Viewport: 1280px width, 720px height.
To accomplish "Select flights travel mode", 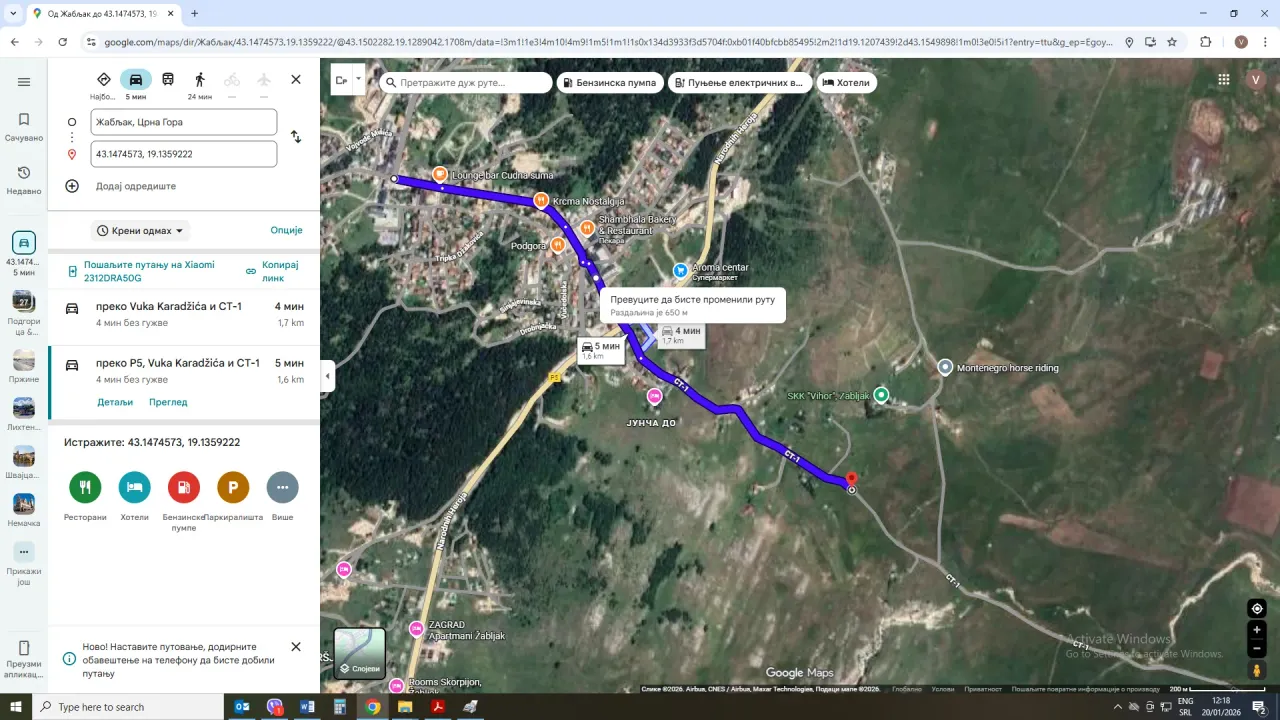I will click(x=264, y=80).
